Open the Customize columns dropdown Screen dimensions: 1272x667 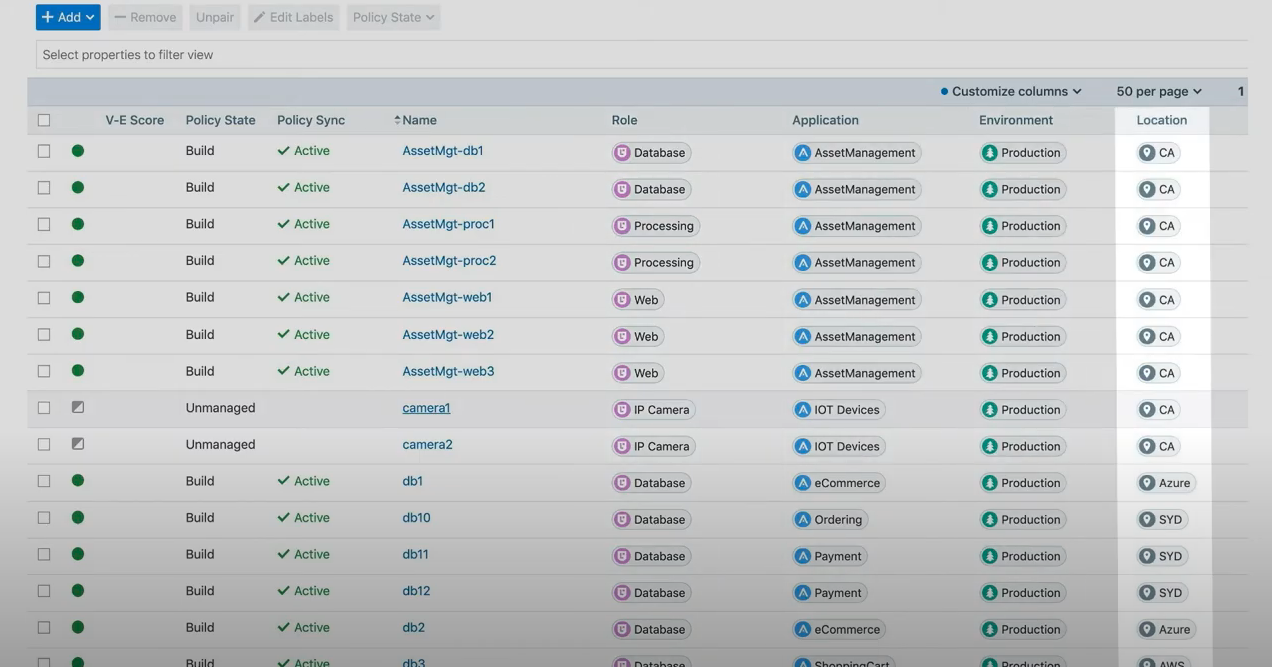(1010, 90)
